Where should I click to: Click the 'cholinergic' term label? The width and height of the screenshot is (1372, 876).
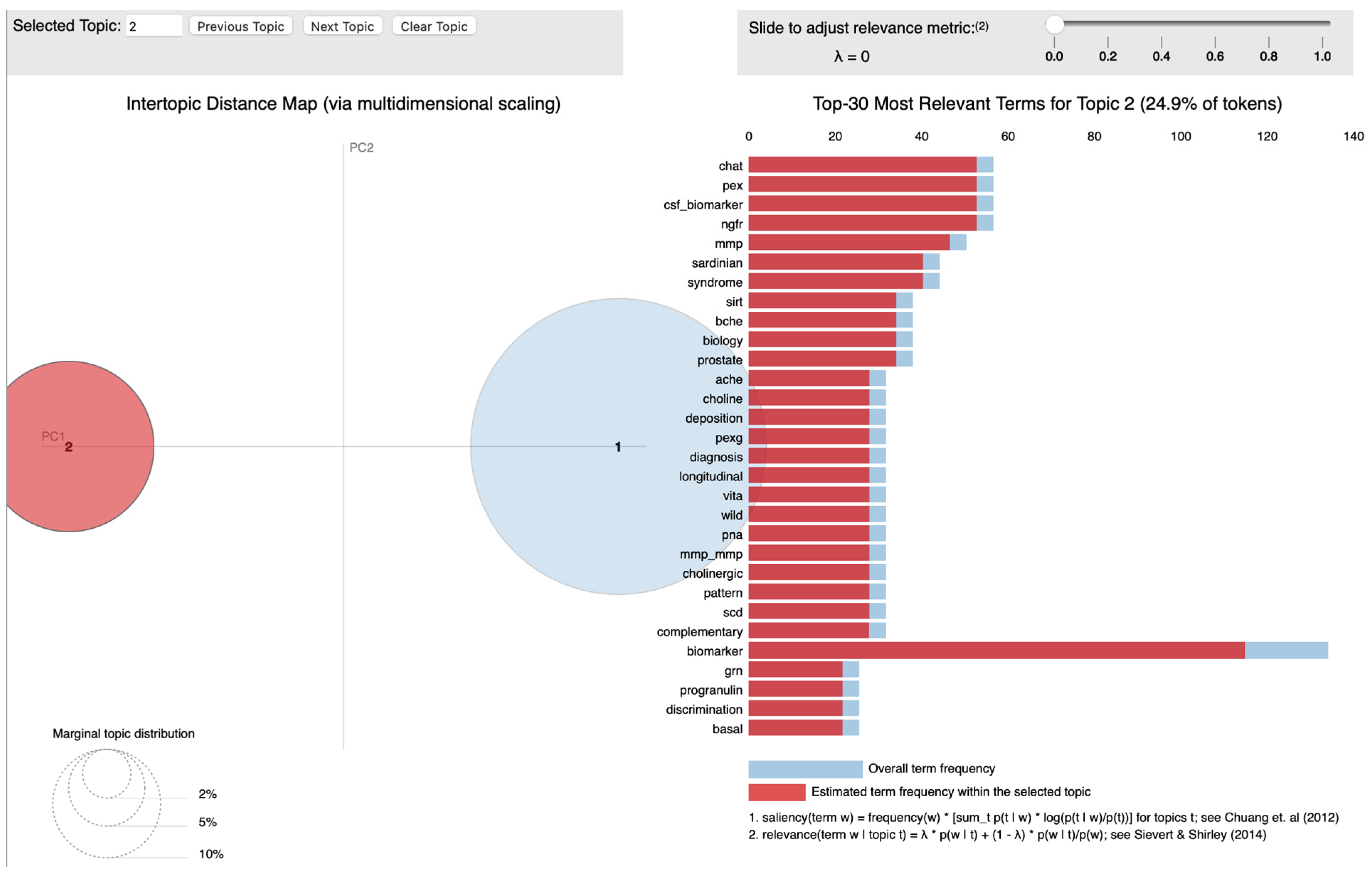[712, 573]
